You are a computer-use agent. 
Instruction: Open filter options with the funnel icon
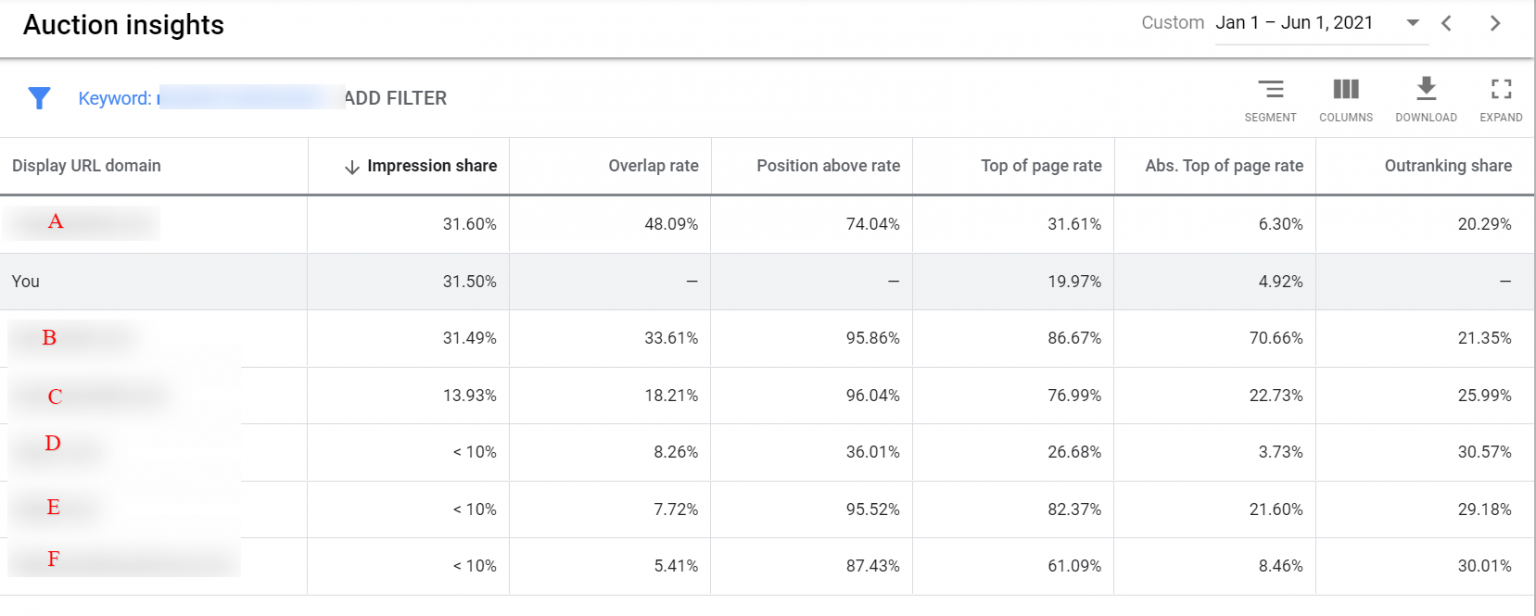tap(40, 98)
